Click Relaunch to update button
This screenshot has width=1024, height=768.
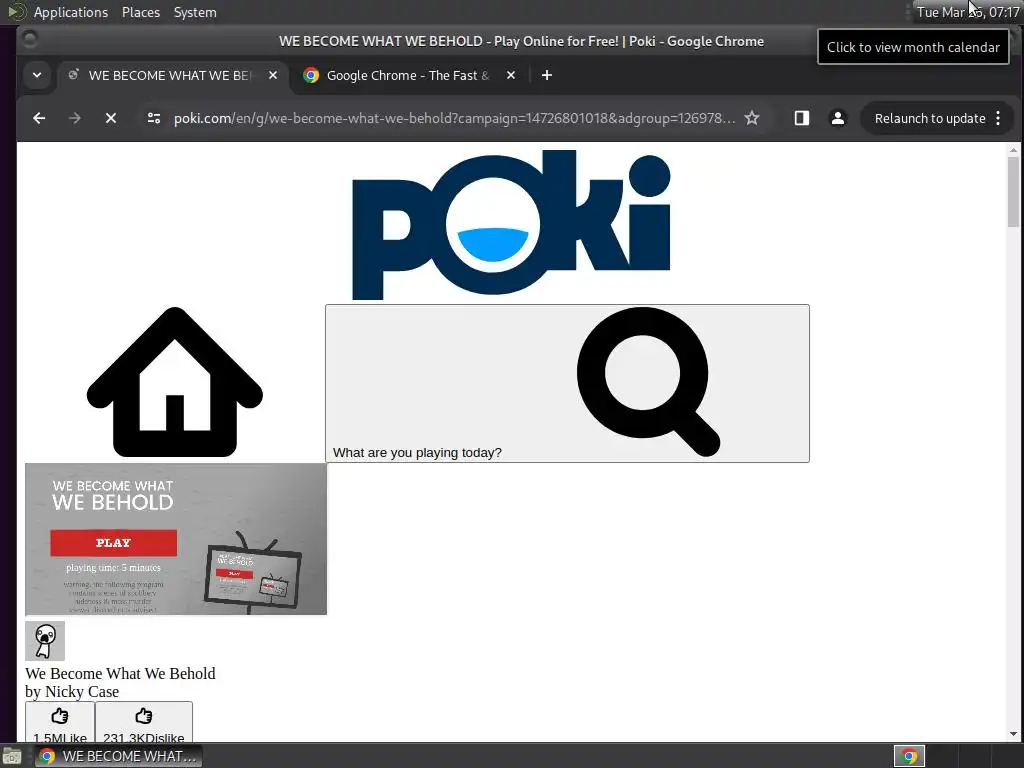pos(930,118)
